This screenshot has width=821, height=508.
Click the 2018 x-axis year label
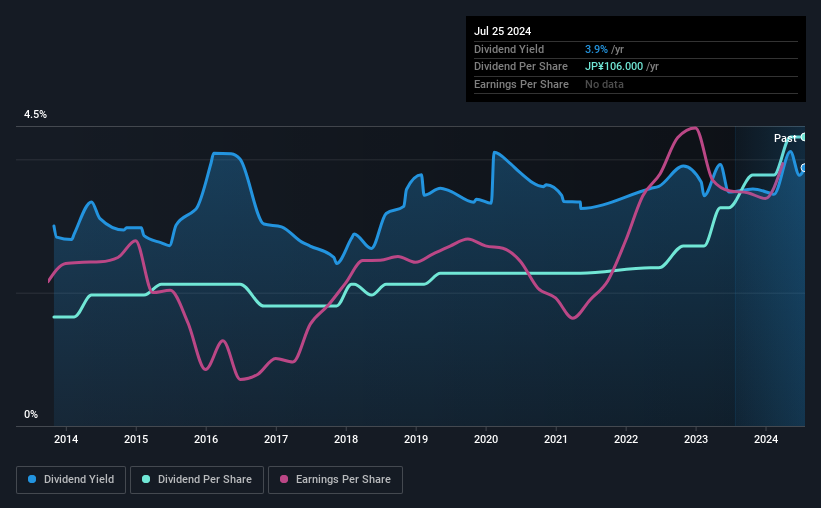point(346,439)
